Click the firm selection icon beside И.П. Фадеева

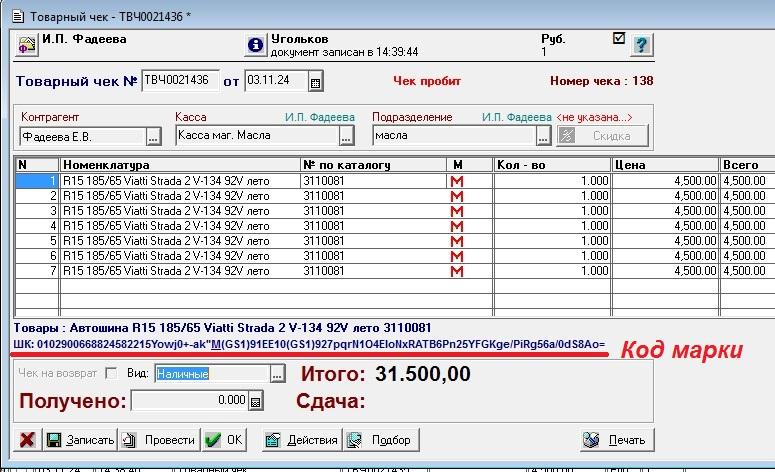coord(27,46)
